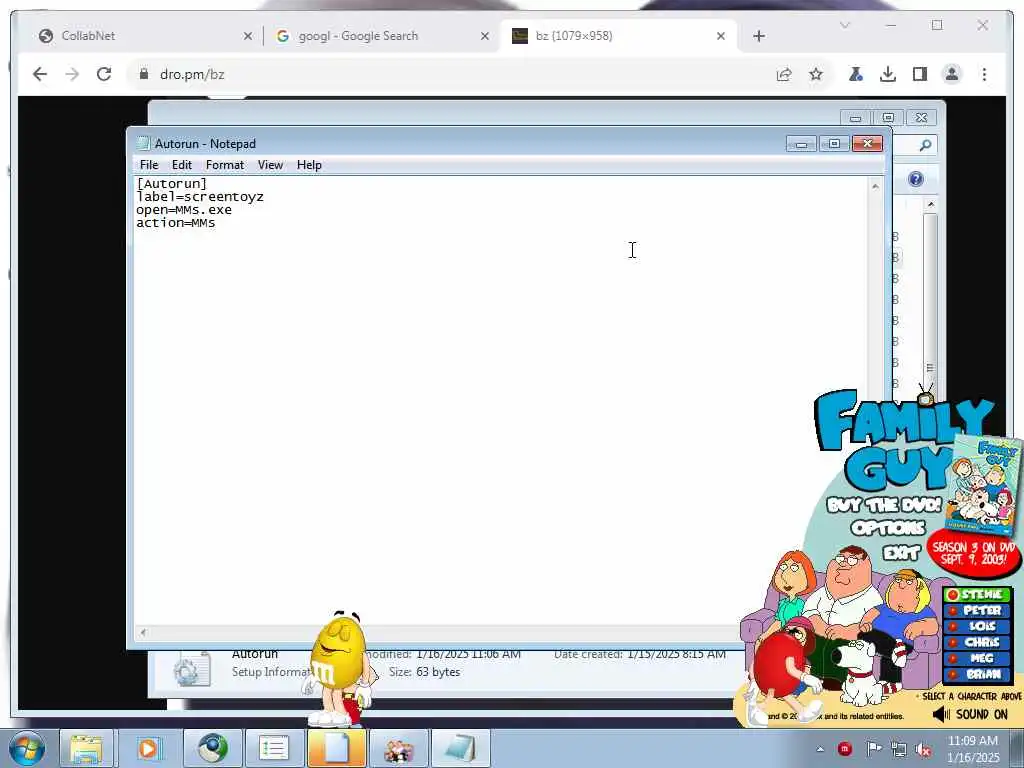
Task: Open the Windows Start orb
Action: coord(27,748)
